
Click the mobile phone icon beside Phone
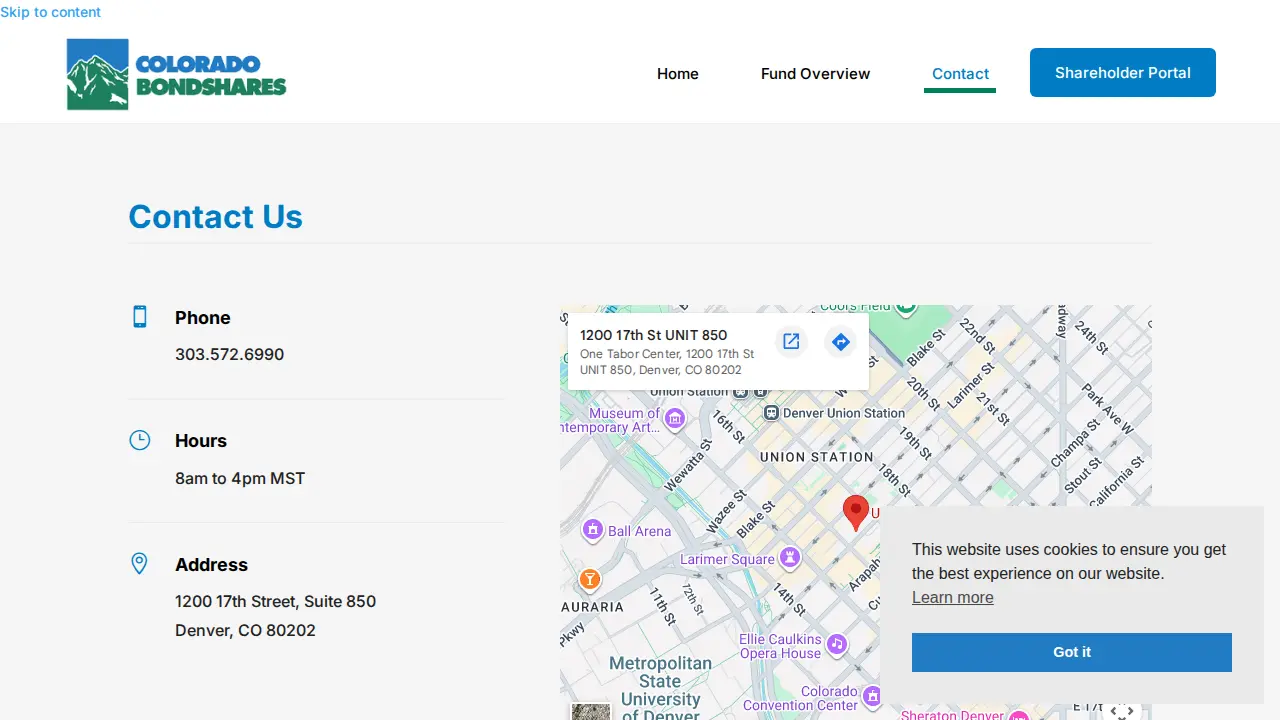tap(140, 317)
